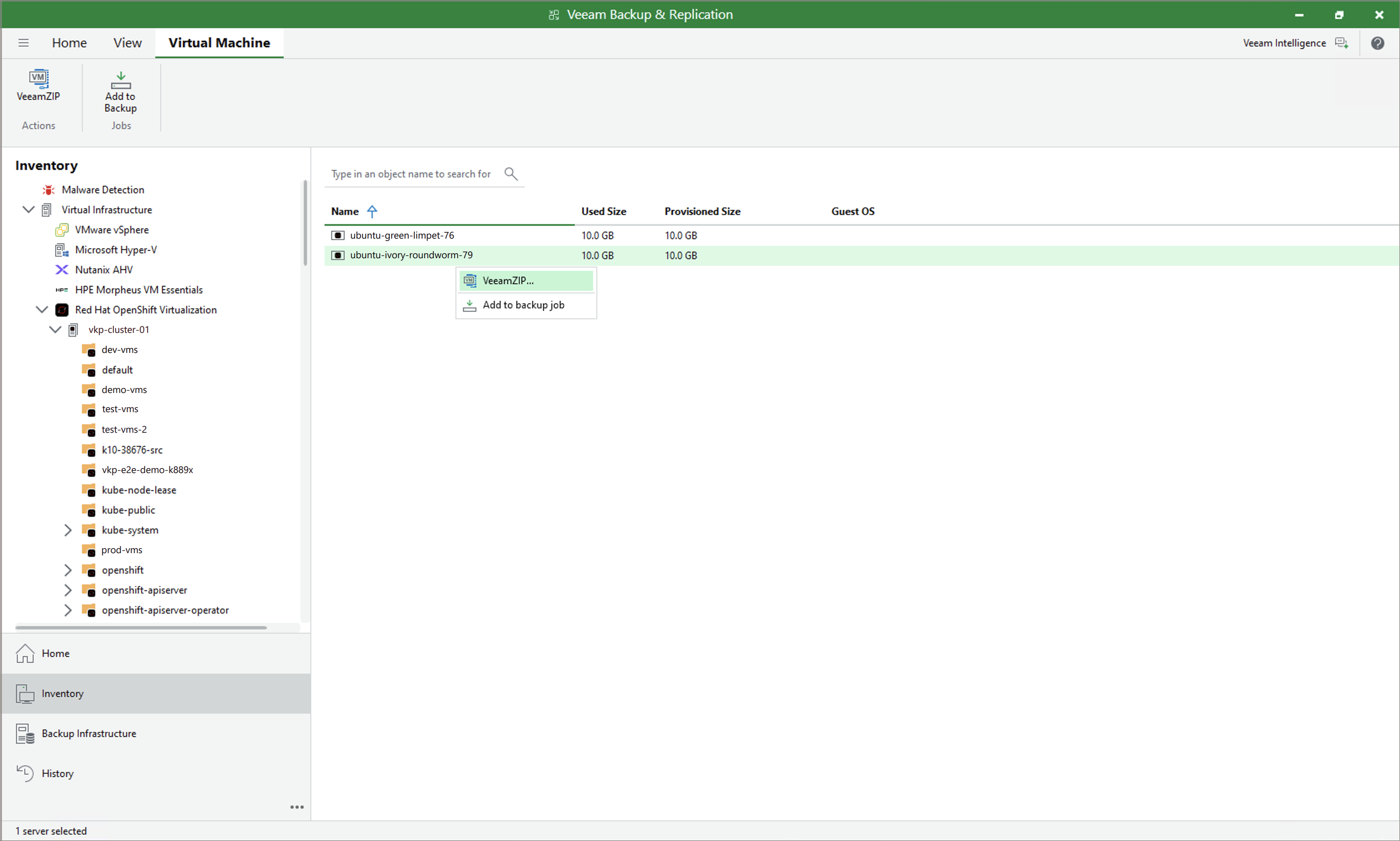The width and height of the screenshot is (1400, 841).
Task: Select the ubuntu-green-limpet-76 row name
Action: click(402, 235)
